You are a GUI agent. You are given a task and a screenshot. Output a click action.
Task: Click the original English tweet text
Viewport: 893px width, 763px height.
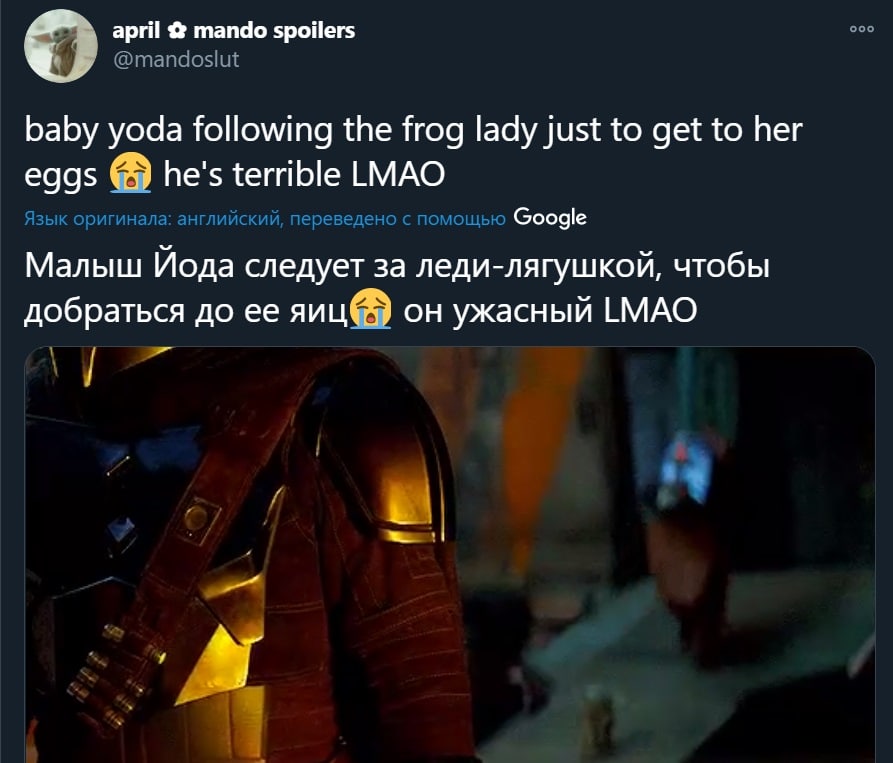tap(413, 151)
